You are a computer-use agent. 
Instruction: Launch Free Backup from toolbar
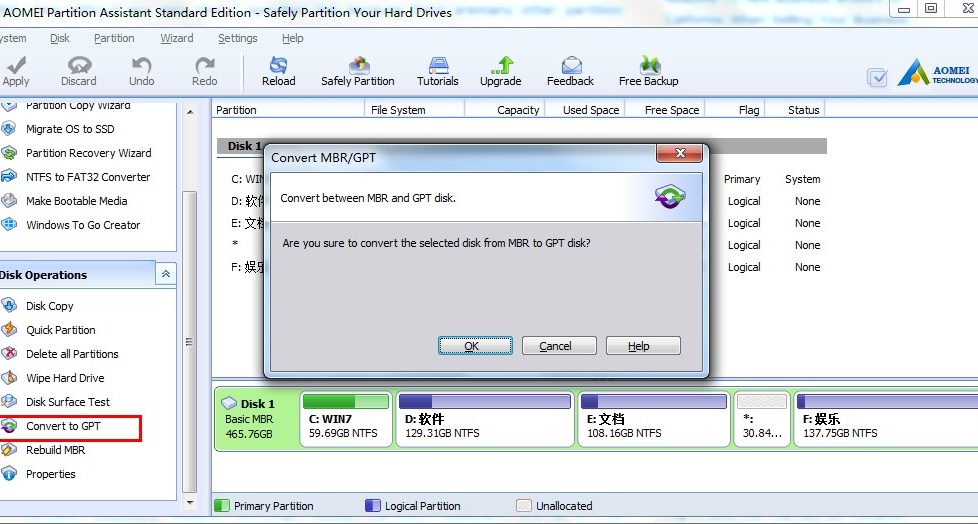(x=648, y=71)
